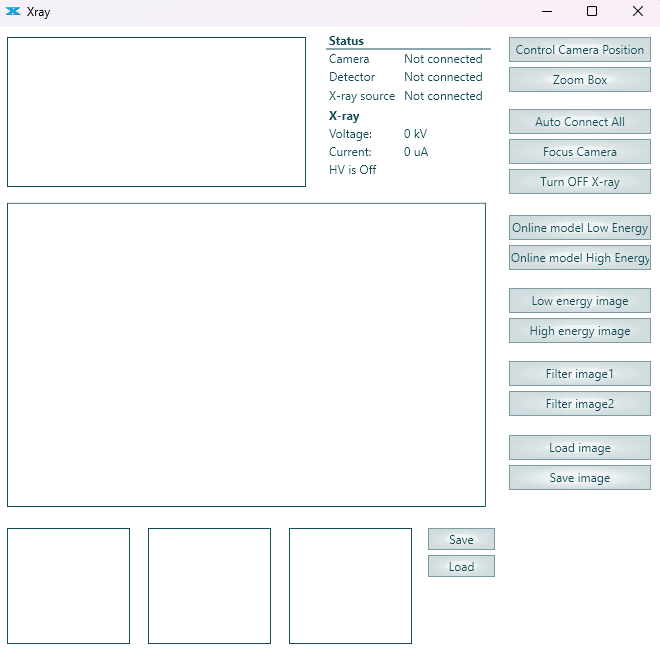Click the 0 kV voltage value
660x649 pixels.
pyautogui.click(x=415, y=134)
